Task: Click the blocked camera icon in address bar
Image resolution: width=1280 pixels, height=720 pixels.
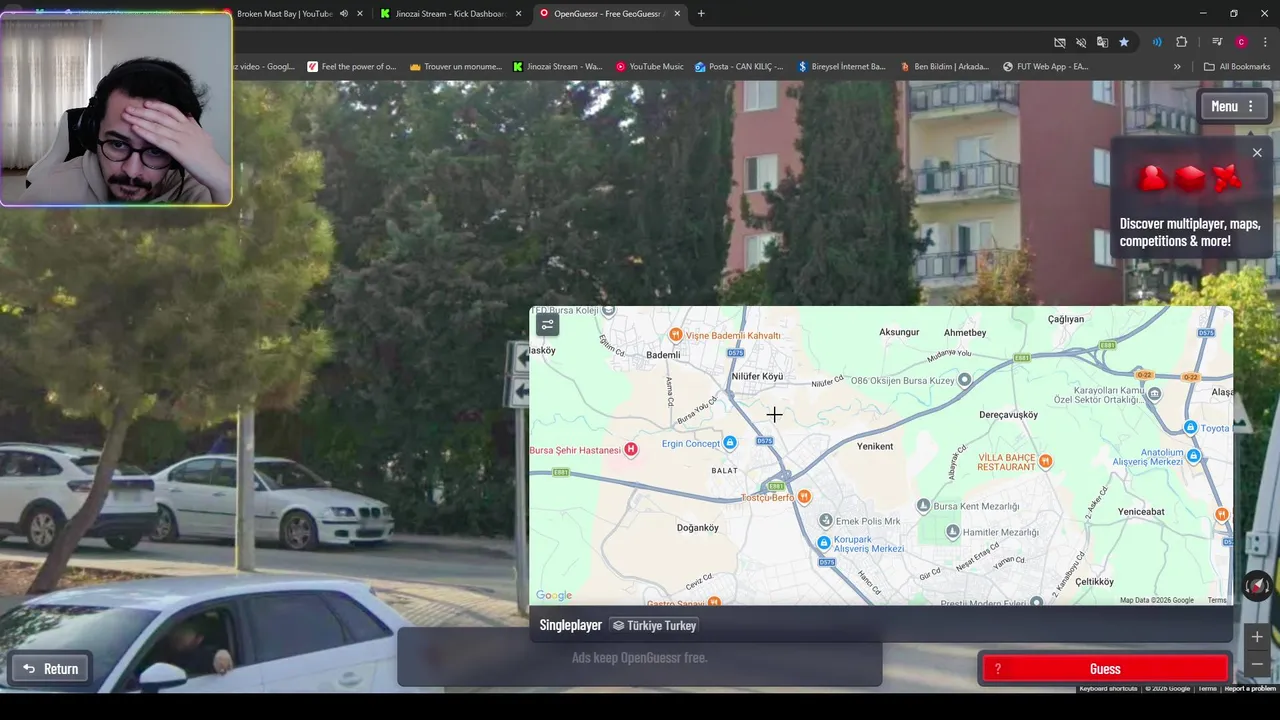Action: click(x=1060, y=42)
